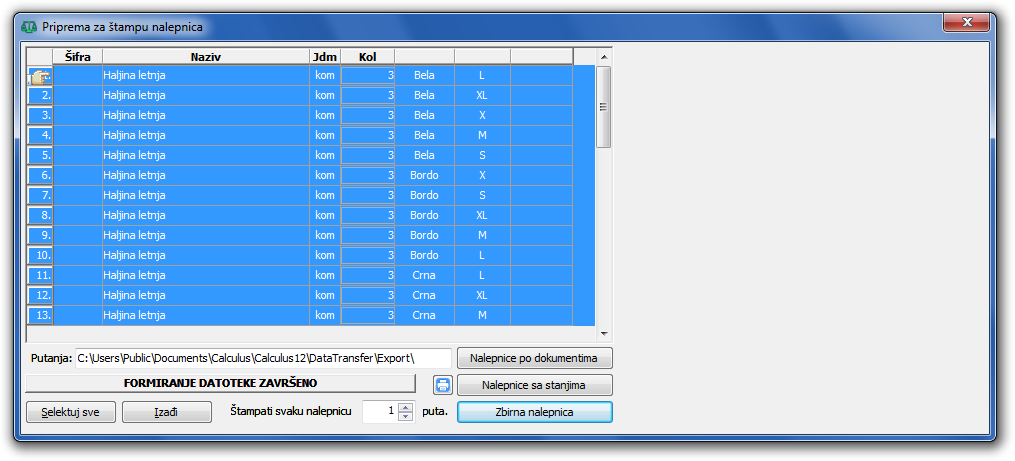
Task: Select row header number 7.
Action: [39, 196]
